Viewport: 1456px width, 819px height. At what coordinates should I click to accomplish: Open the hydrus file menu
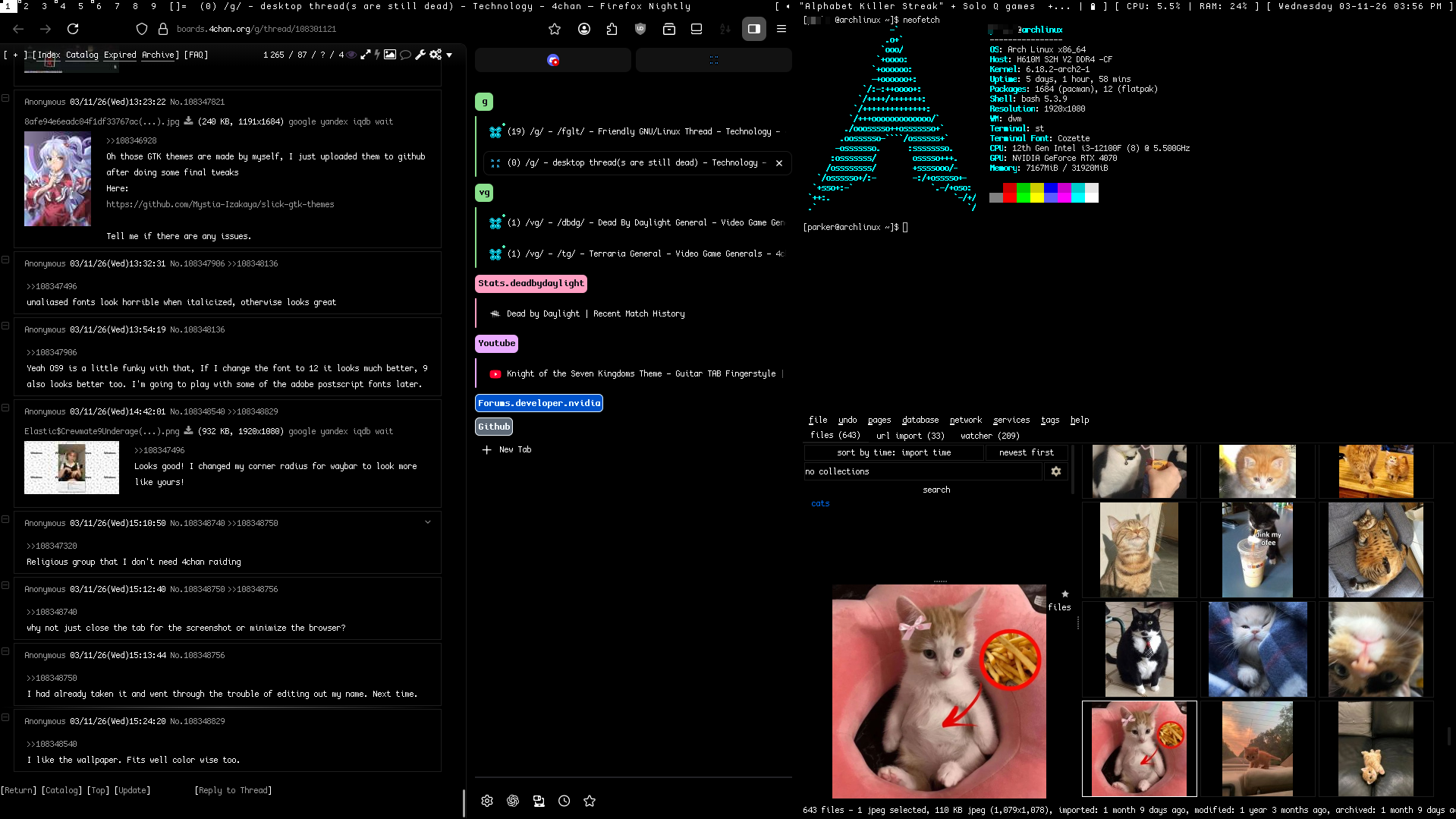coord(818,420)
